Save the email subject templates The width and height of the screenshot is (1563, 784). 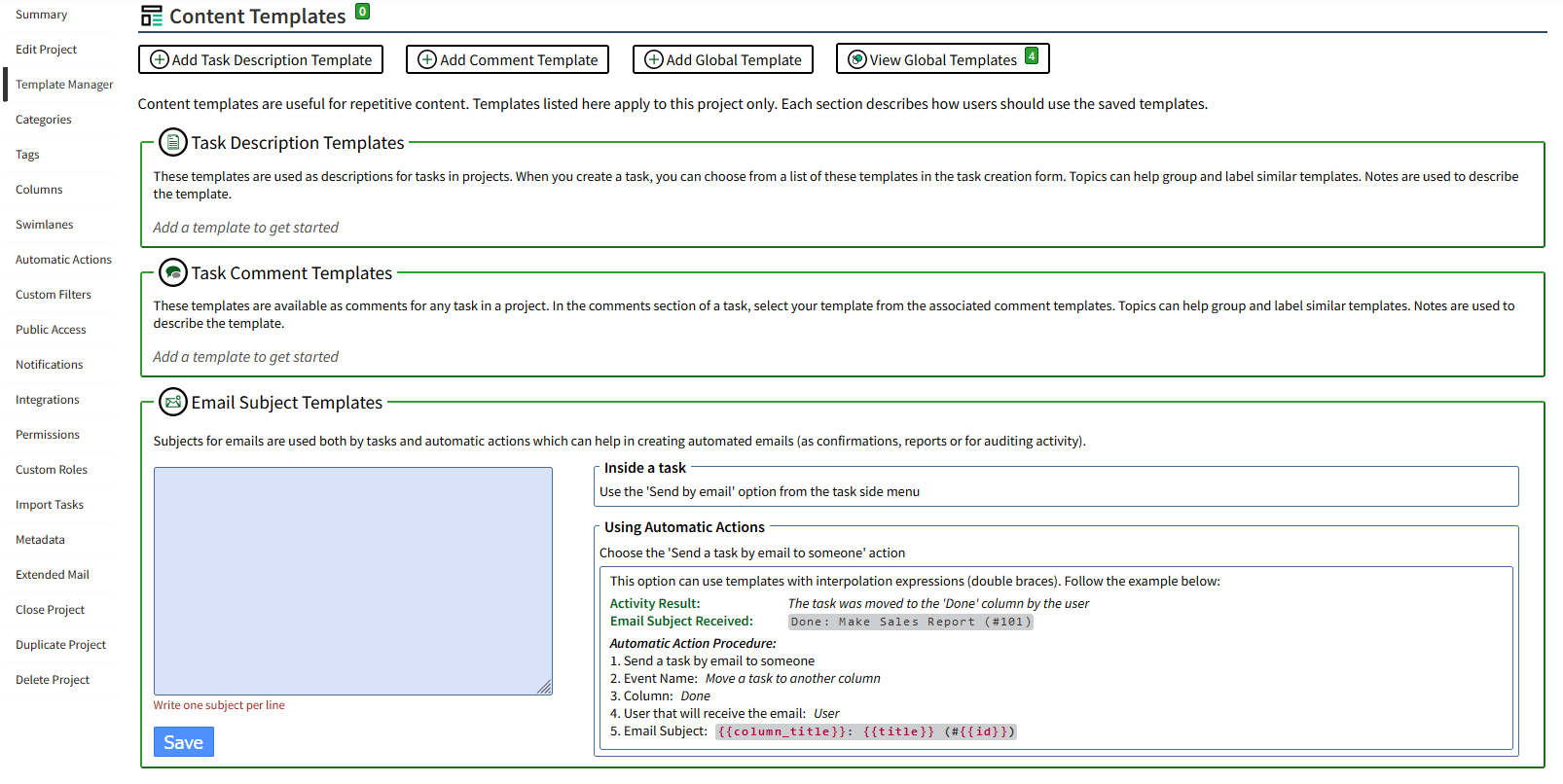tap(184, 742)
